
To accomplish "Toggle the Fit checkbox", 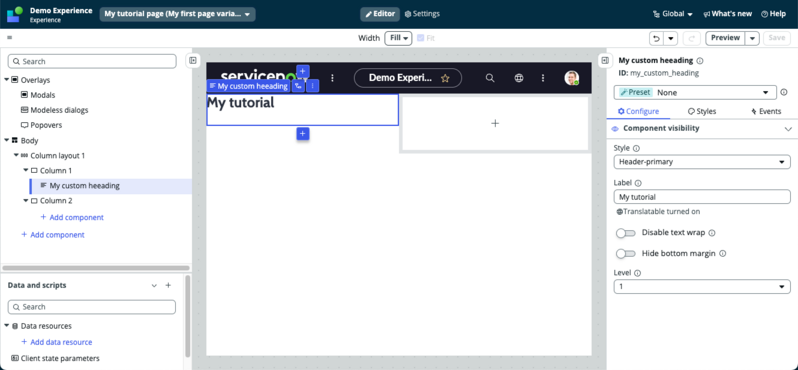I will point(420,38).
